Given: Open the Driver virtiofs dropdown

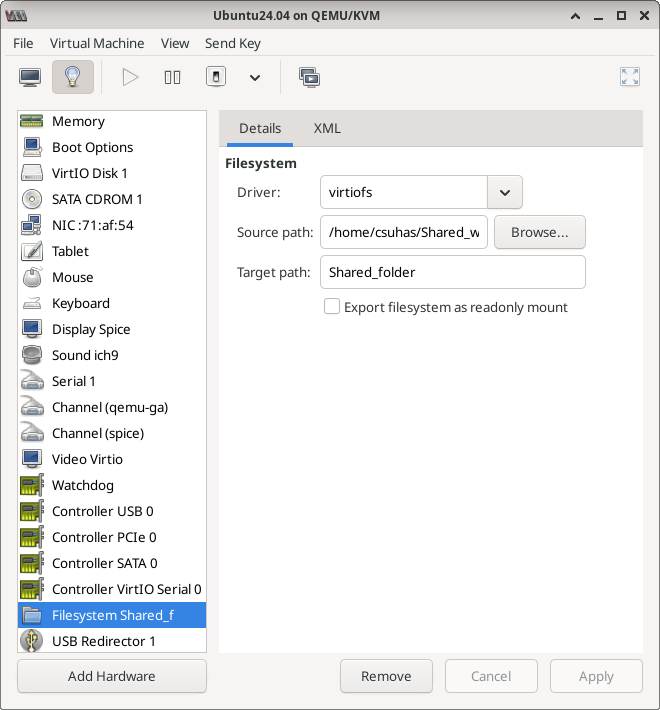Looking at the screenshot, I should click(504, 192).
